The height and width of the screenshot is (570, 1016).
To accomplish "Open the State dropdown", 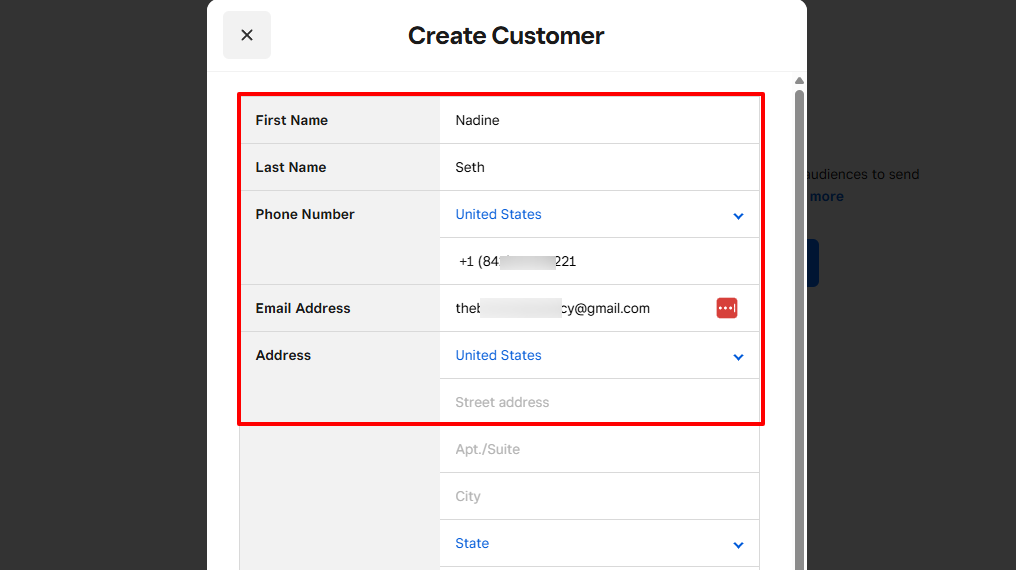I will tap(599, 543).
